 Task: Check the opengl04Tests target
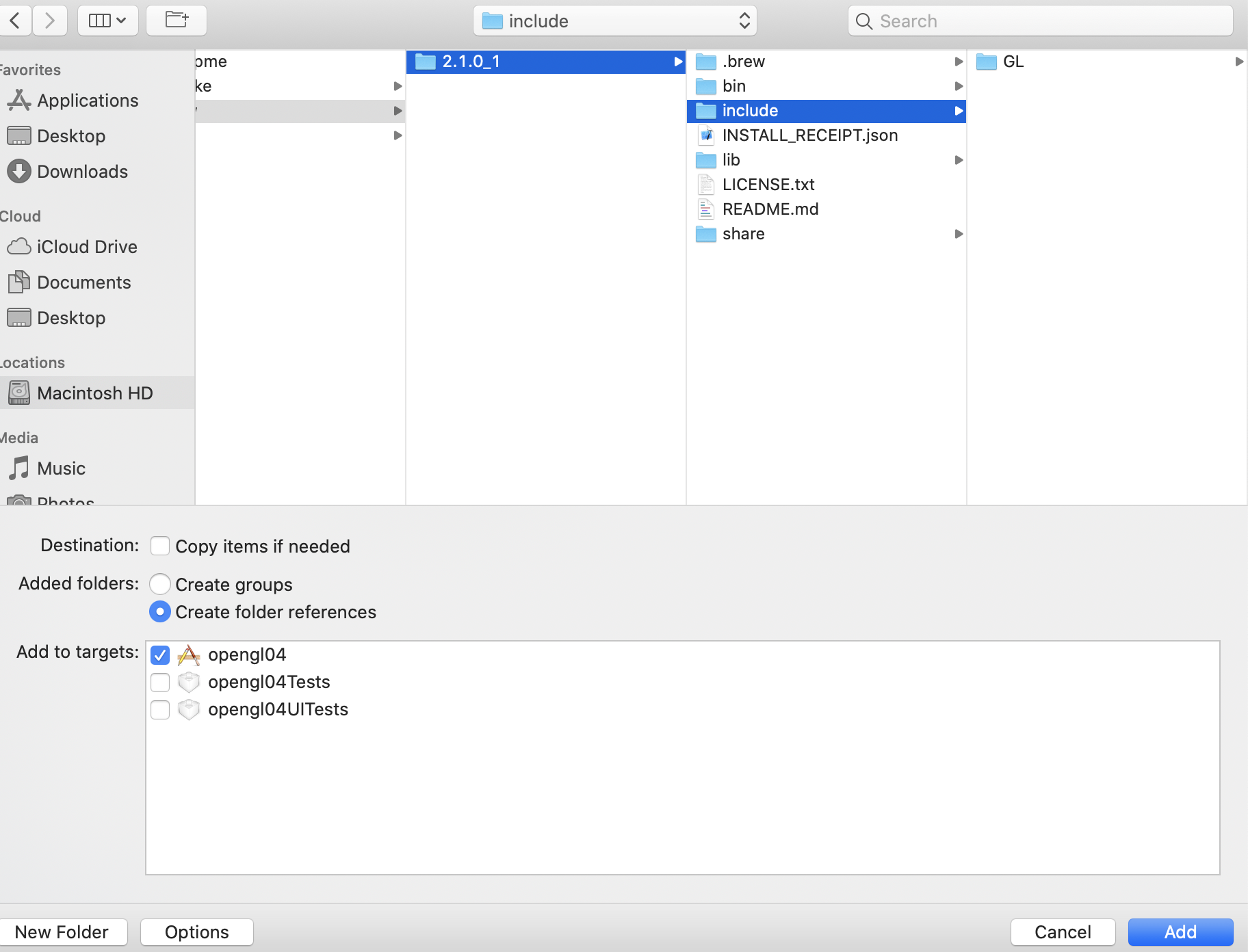[160, 682]
